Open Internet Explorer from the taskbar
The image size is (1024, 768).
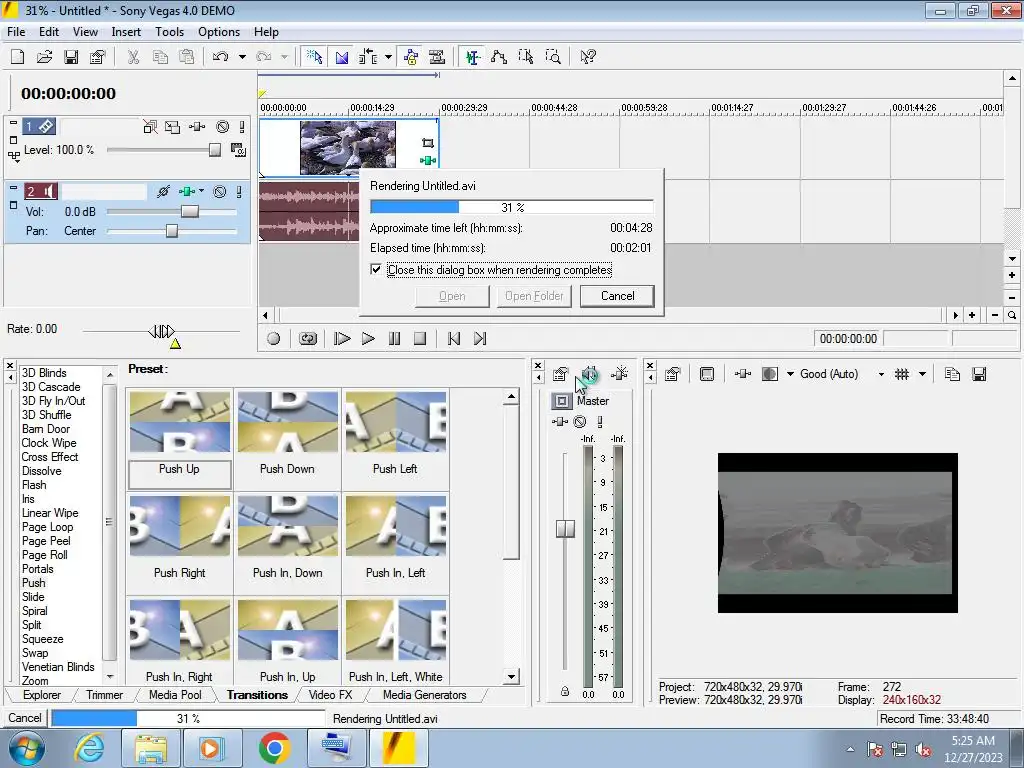(x=89, y=748)
